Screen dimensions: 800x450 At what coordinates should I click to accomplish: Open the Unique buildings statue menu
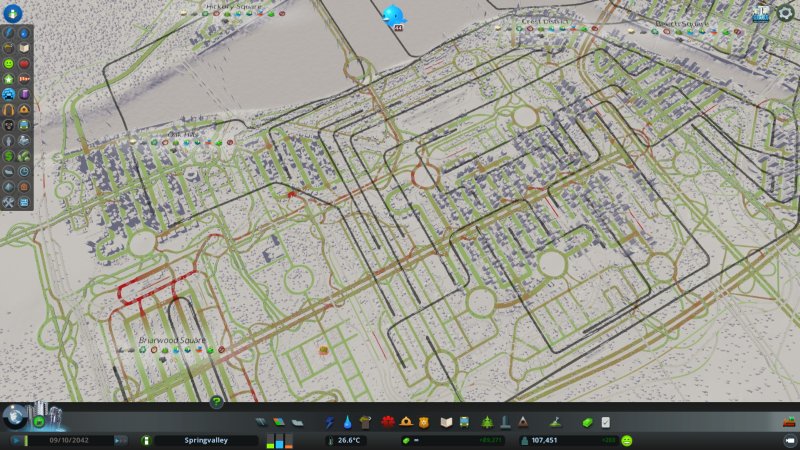pyautogui.click(x=505, y=422)
